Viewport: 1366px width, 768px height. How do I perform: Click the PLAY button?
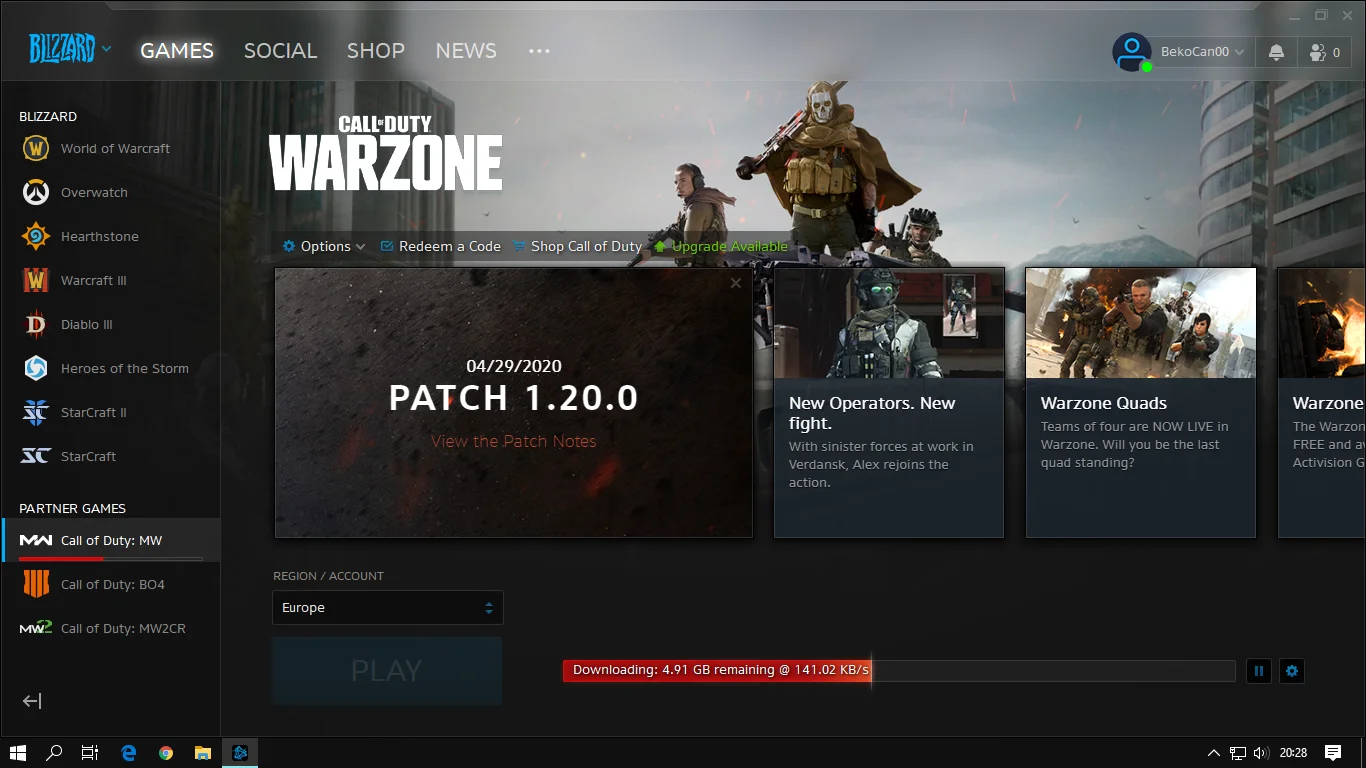point(387,671)
